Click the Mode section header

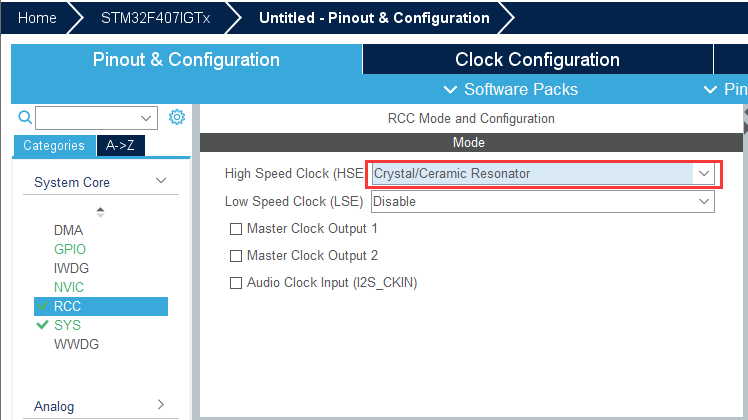[x=471, y=142]
